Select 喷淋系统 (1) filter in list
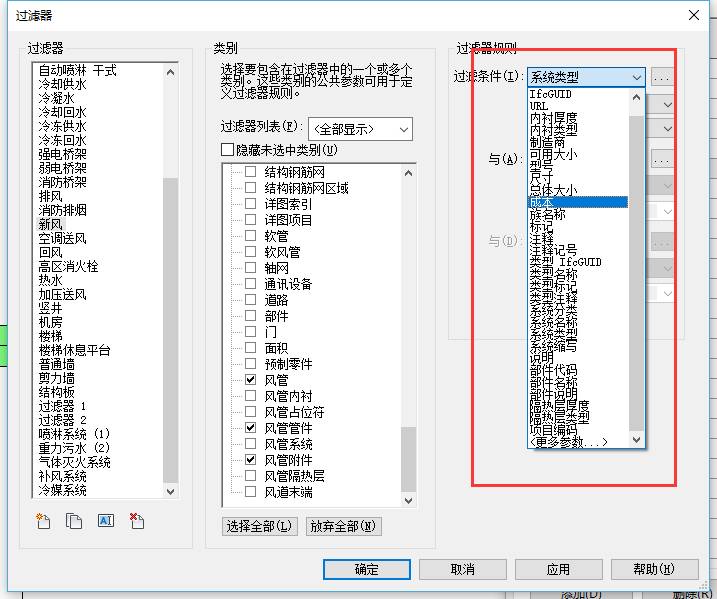Image resolution: width=717 pixels, height=599 pixels. pyautogui.click(x=74, y=435)
